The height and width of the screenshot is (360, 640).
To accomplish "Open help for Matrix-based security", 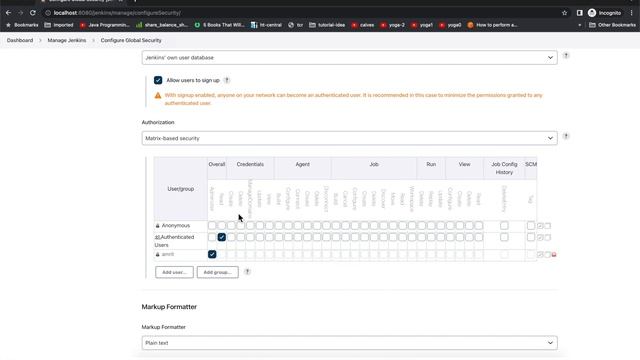I will [x=566, y=136].
